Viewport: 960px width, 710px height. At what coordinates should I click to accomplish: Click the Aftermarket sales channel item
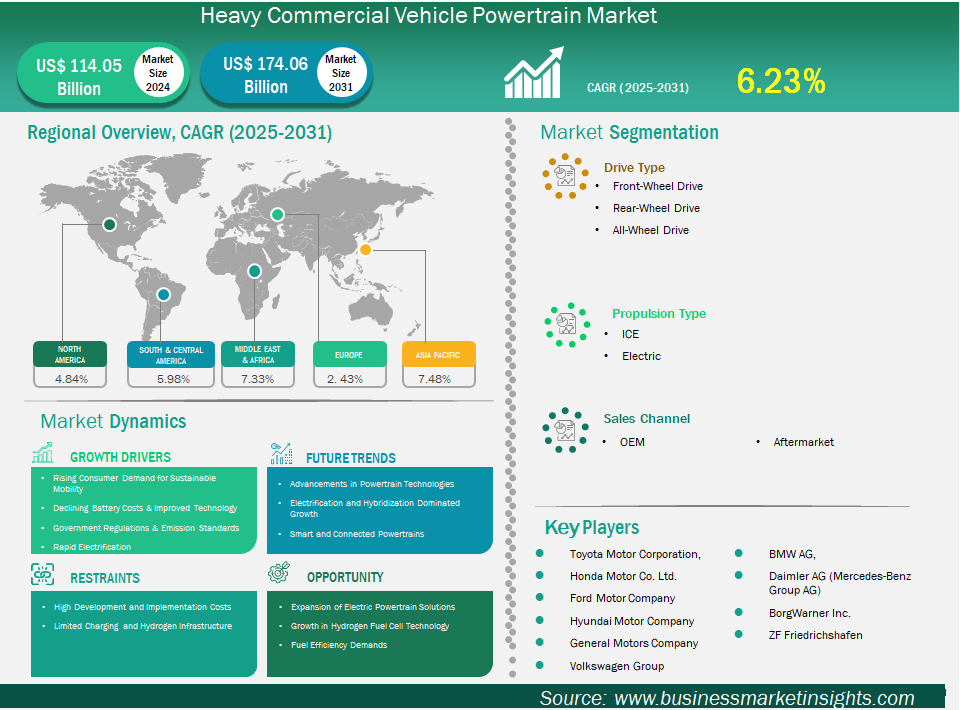803,442
